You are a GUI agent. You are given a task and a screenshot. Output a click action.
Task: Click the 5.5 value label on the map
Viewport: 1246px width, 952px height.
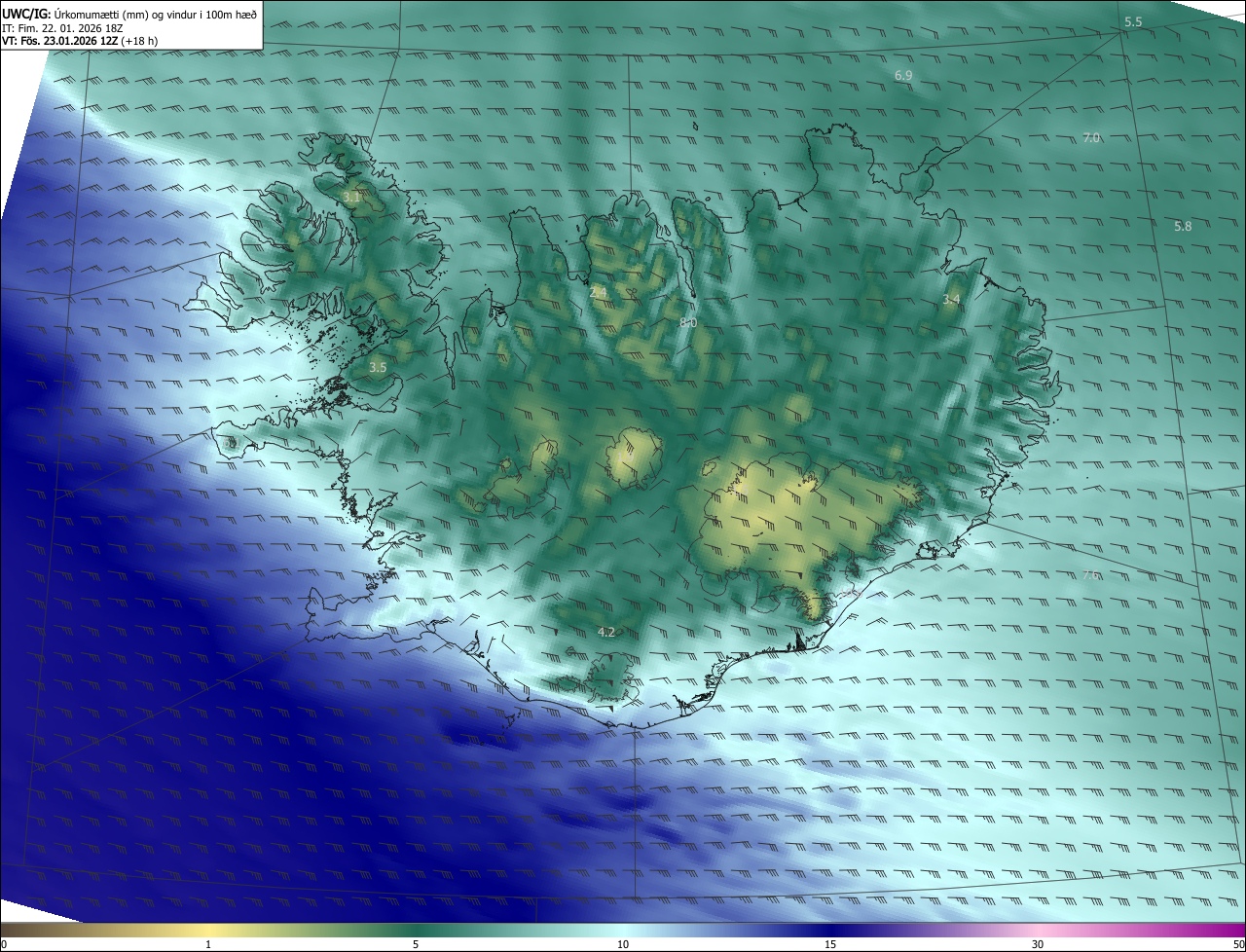(x=1133, y=21)
